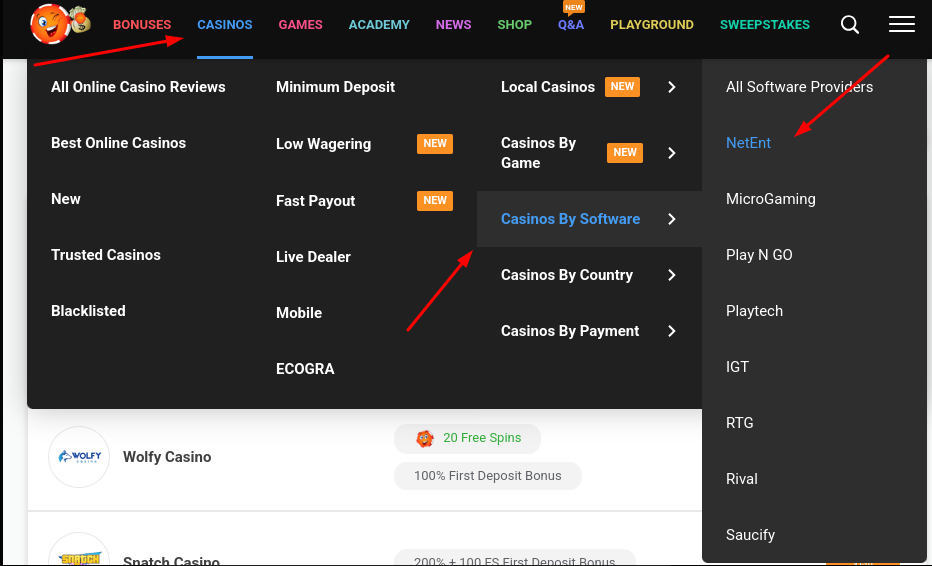The image size is (932, 566).
Task: Open the Casinos By Software submenu
Action: 570,219
